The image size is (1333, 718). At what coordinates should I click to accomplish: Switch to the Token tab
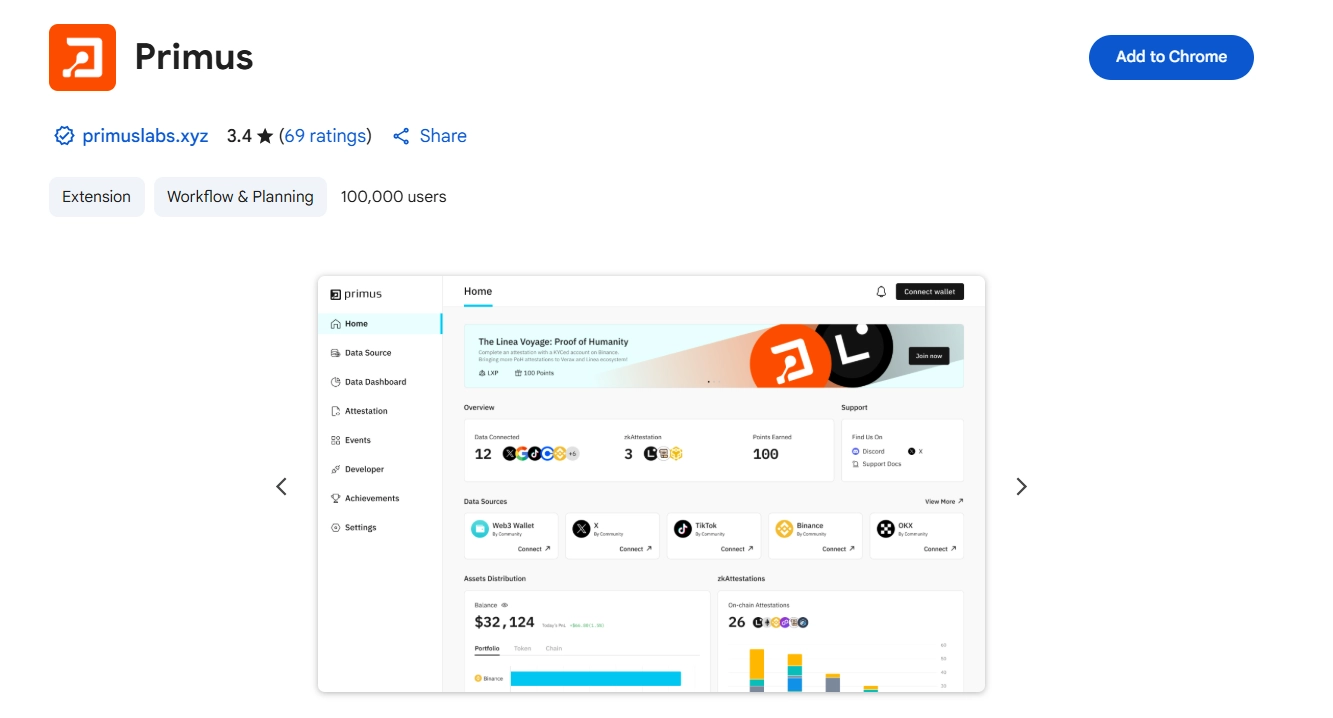pos(522,648)
